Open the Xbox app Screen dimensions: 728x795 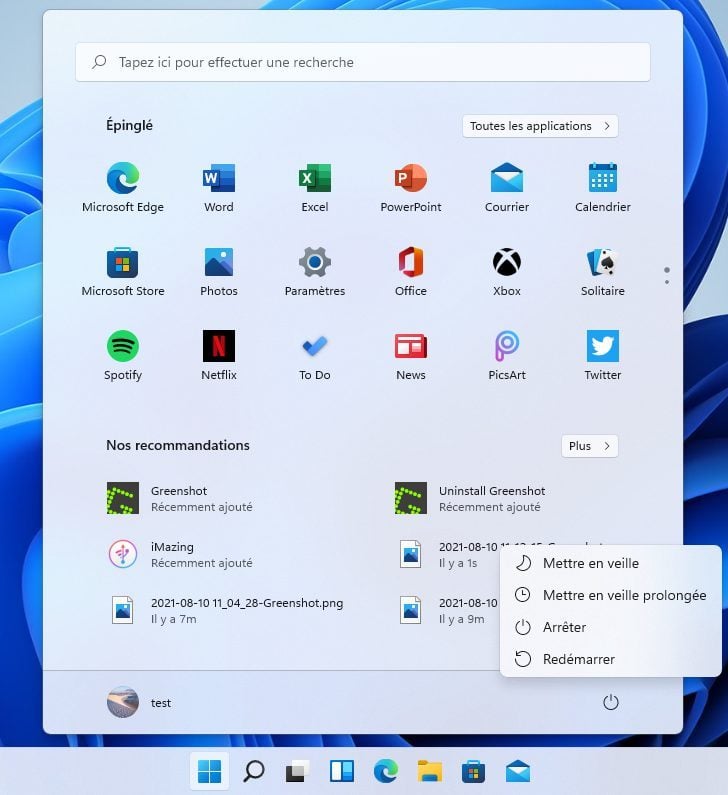click(x=506, y=271)
